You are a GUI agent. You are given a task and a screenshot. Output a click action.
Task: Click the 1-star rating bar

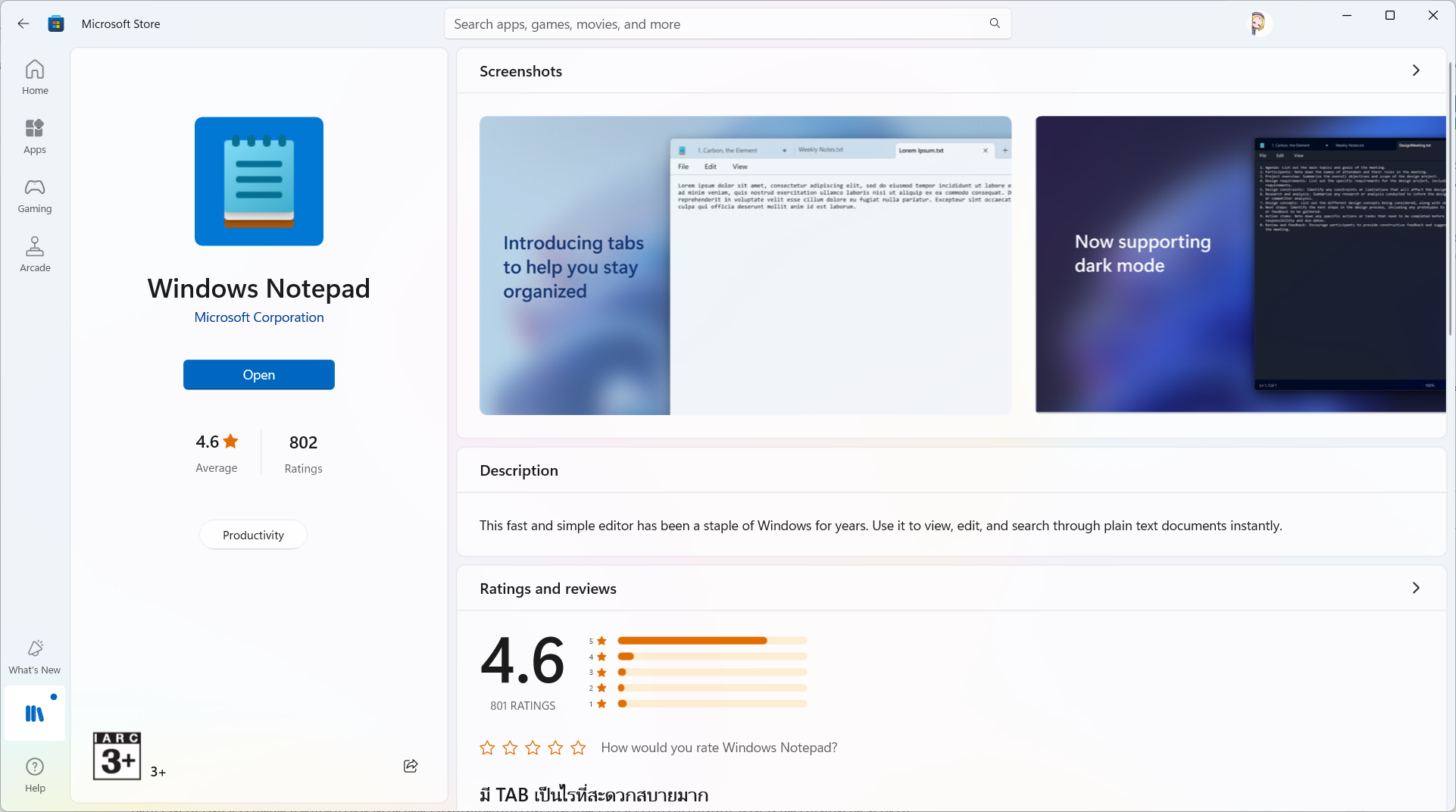point(712,704)
